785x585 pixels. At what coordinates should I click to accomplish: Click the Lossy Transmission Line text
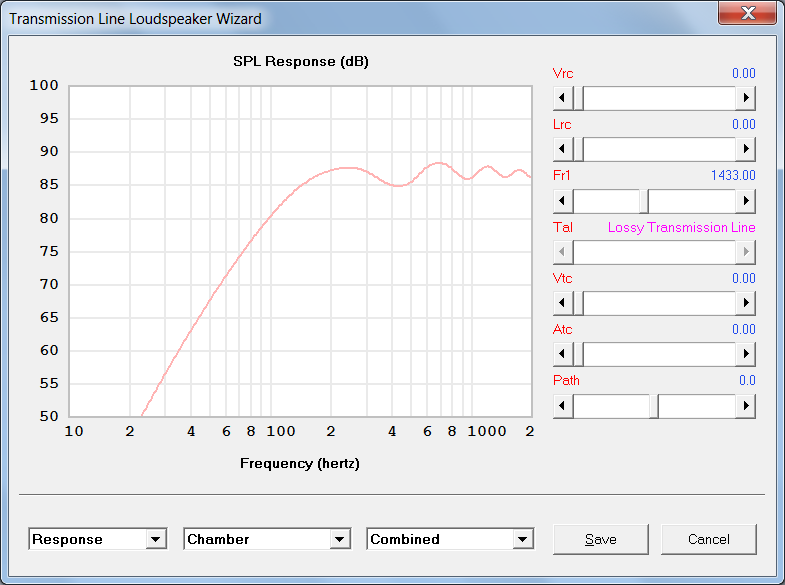681,227
